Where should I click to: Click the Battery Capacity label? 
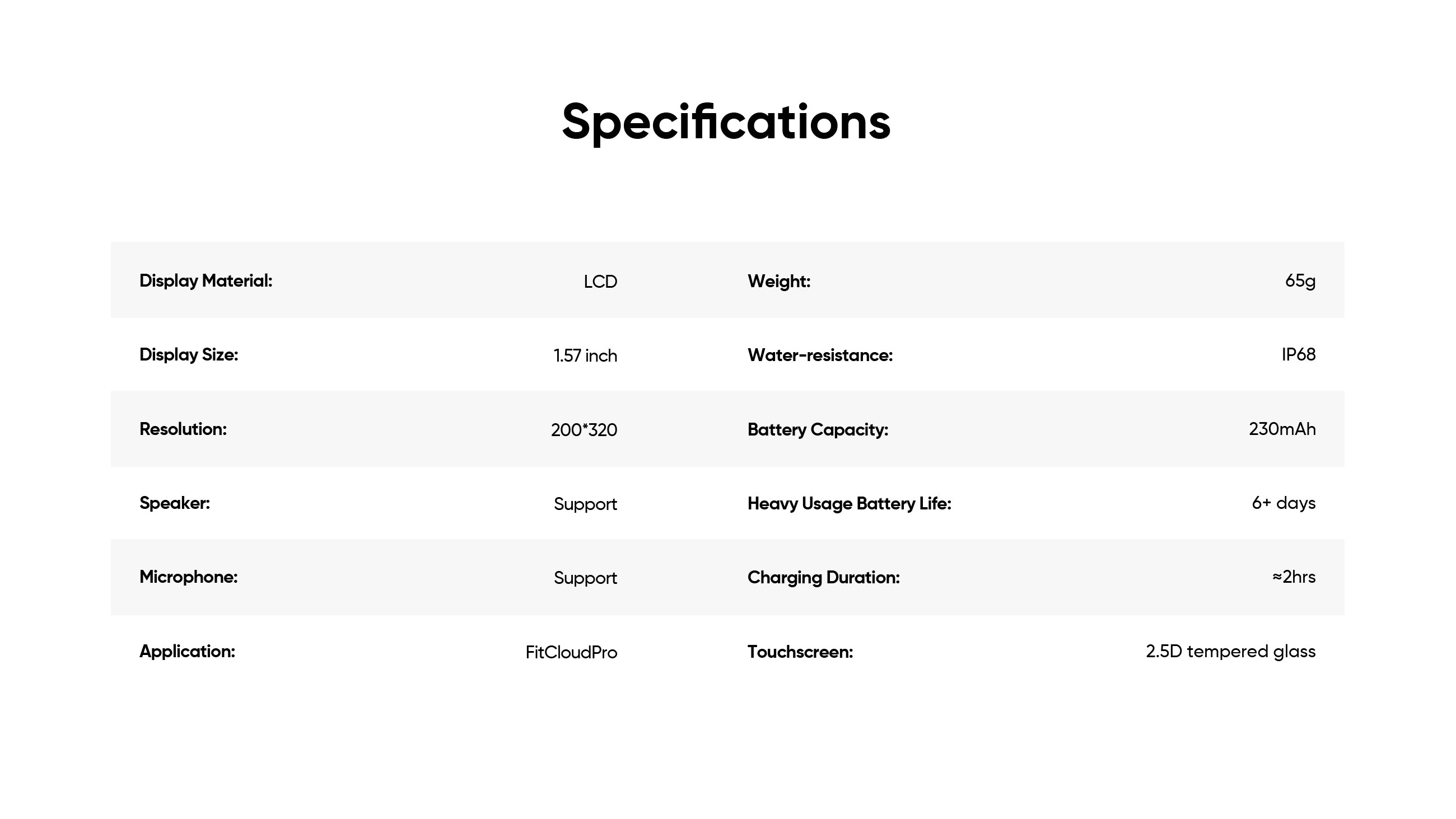[818, 430]
